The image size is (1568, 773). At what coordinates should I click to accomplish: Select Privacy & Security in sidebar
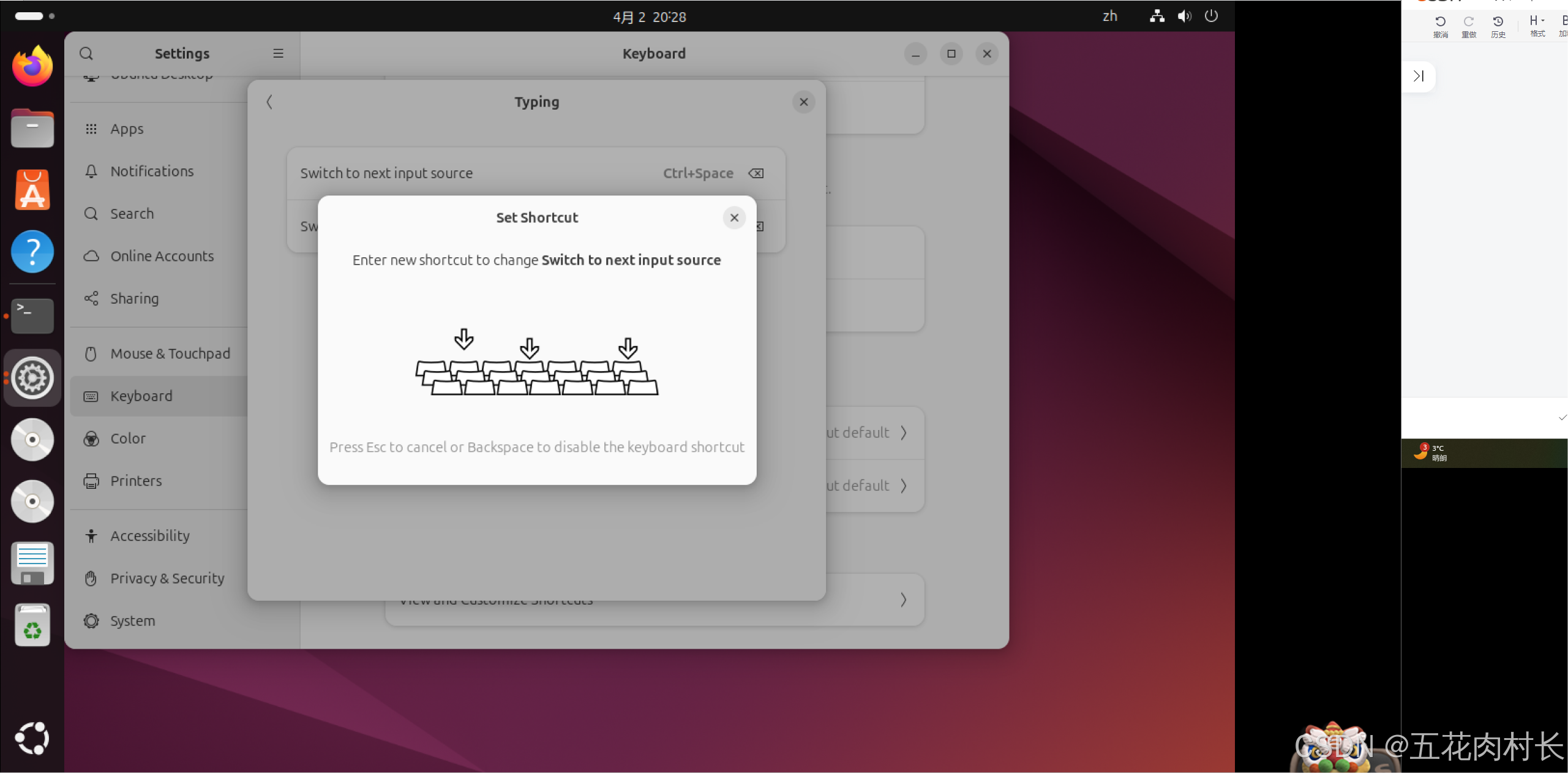coord(167,578)
